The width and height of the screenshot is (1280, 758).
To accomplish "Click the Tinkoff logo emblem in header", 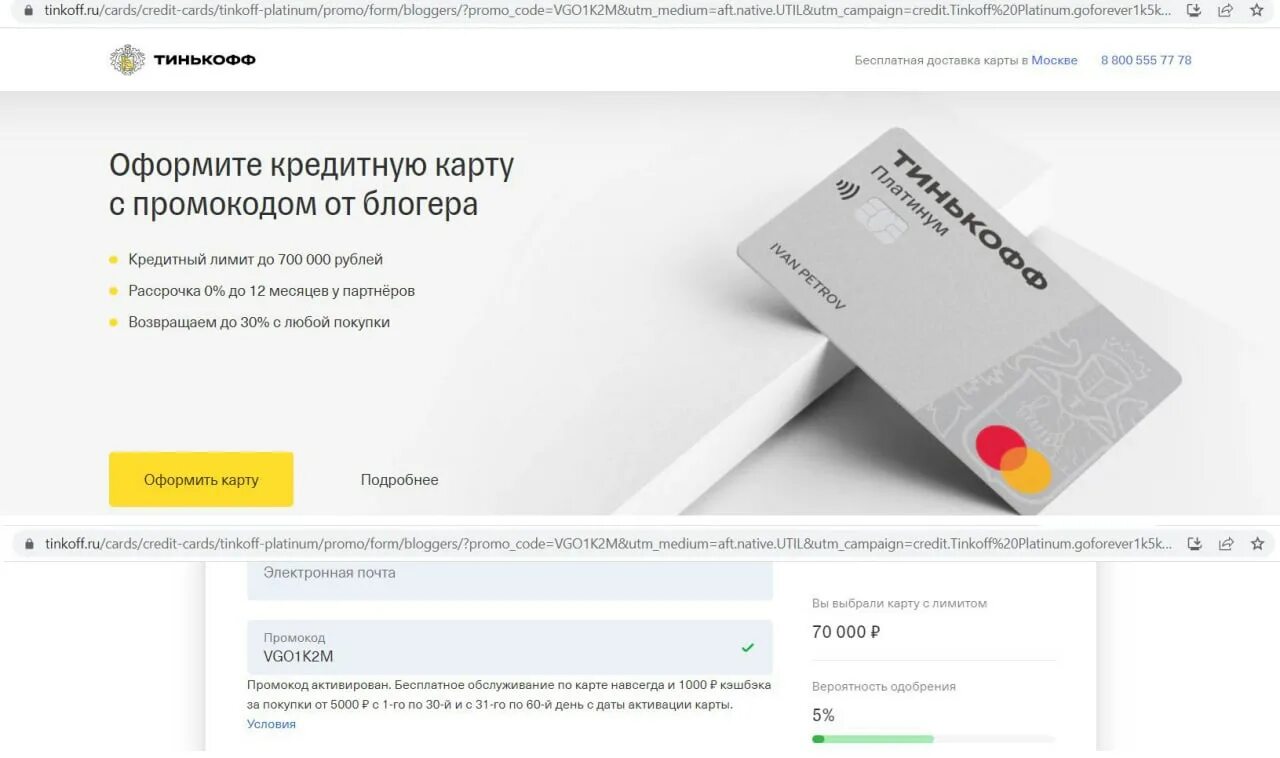I will 127,60.
